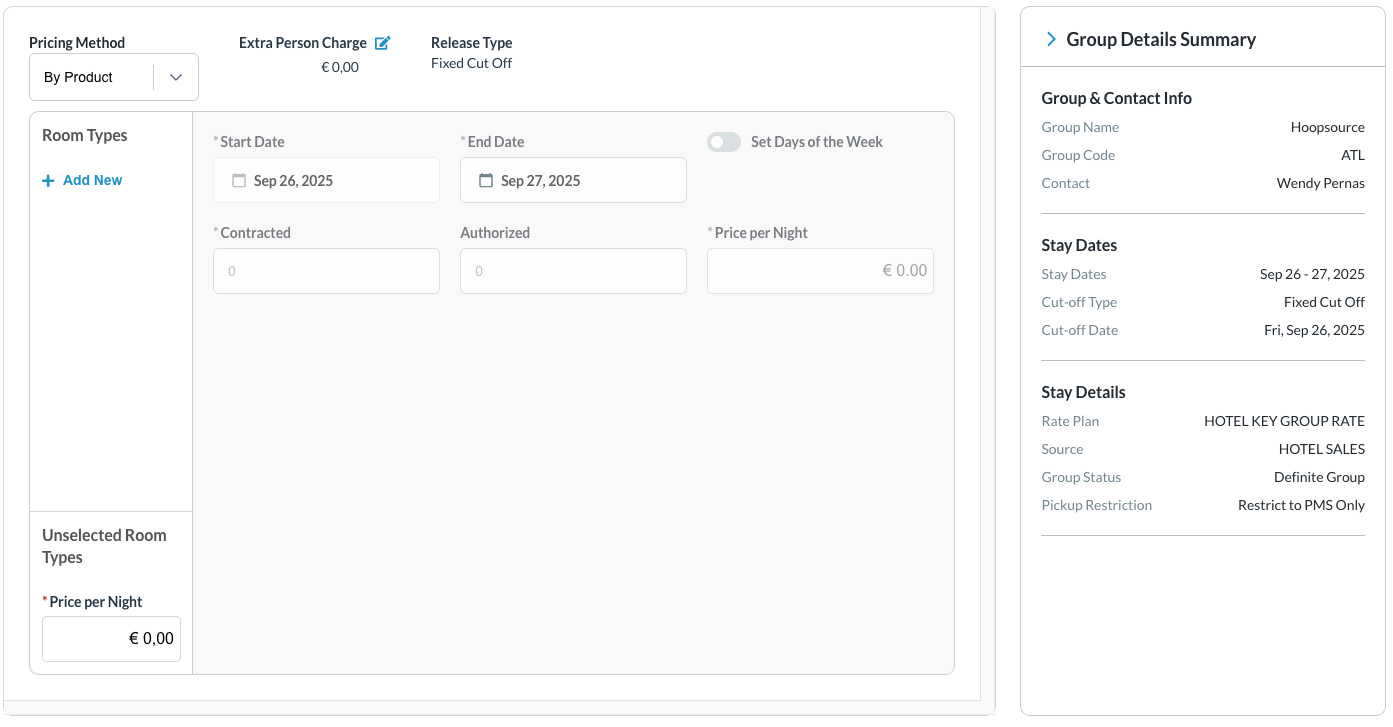Enable Set Days of the Week toggle
Image resolution: width=1393 pixels, height=727 pixels.
724,142
